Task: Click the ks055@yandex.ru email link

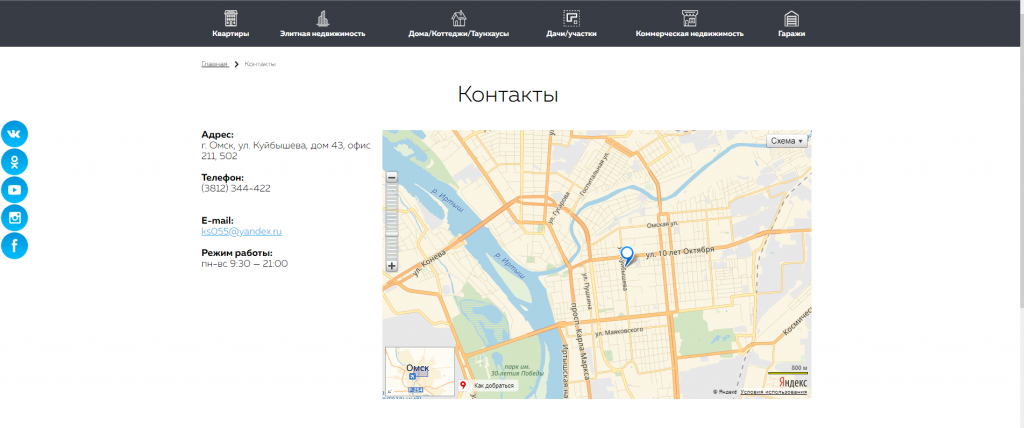Action: tap(241, 231)
